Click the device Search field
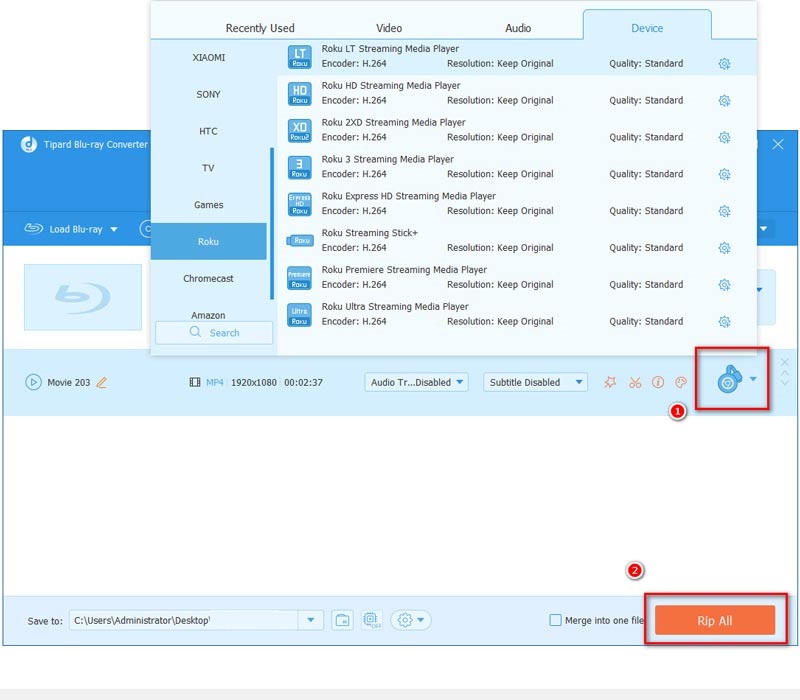The image size is (800, 700). (x=214, y=333)
